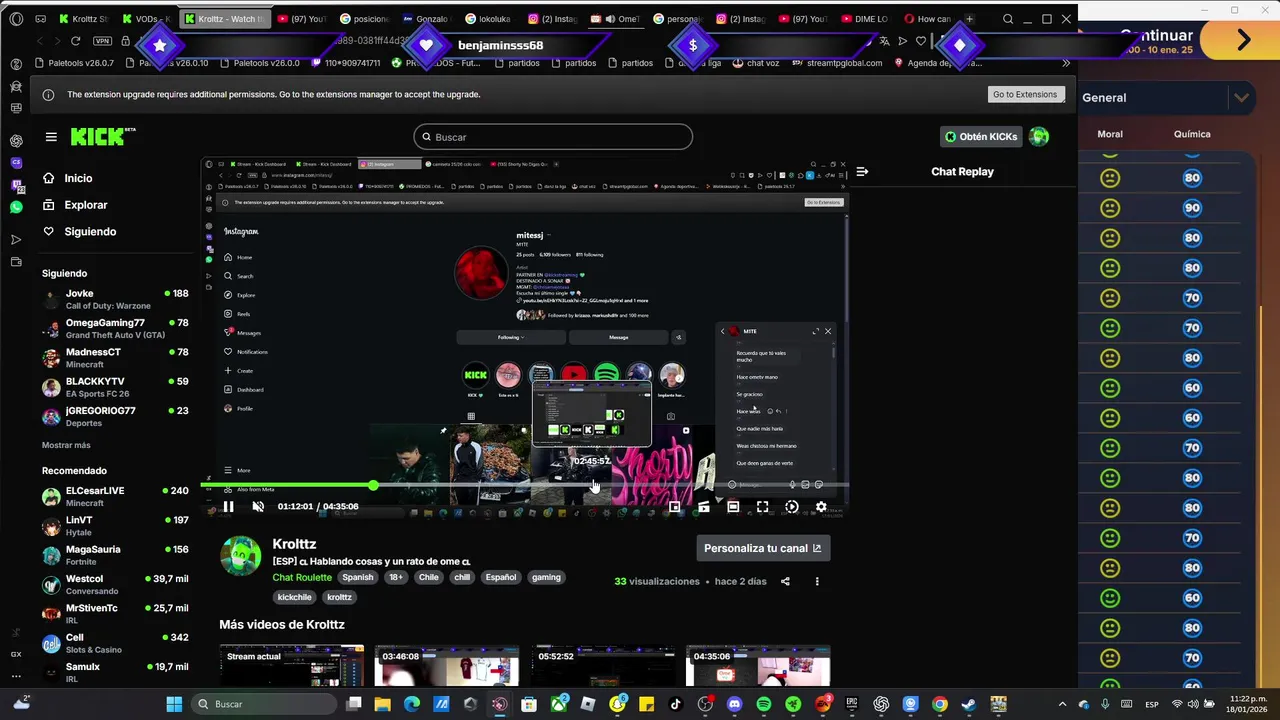This screenshot has width=1280, height=720.
Task: Pause the Kick video playback
Action: click(228, 507)
